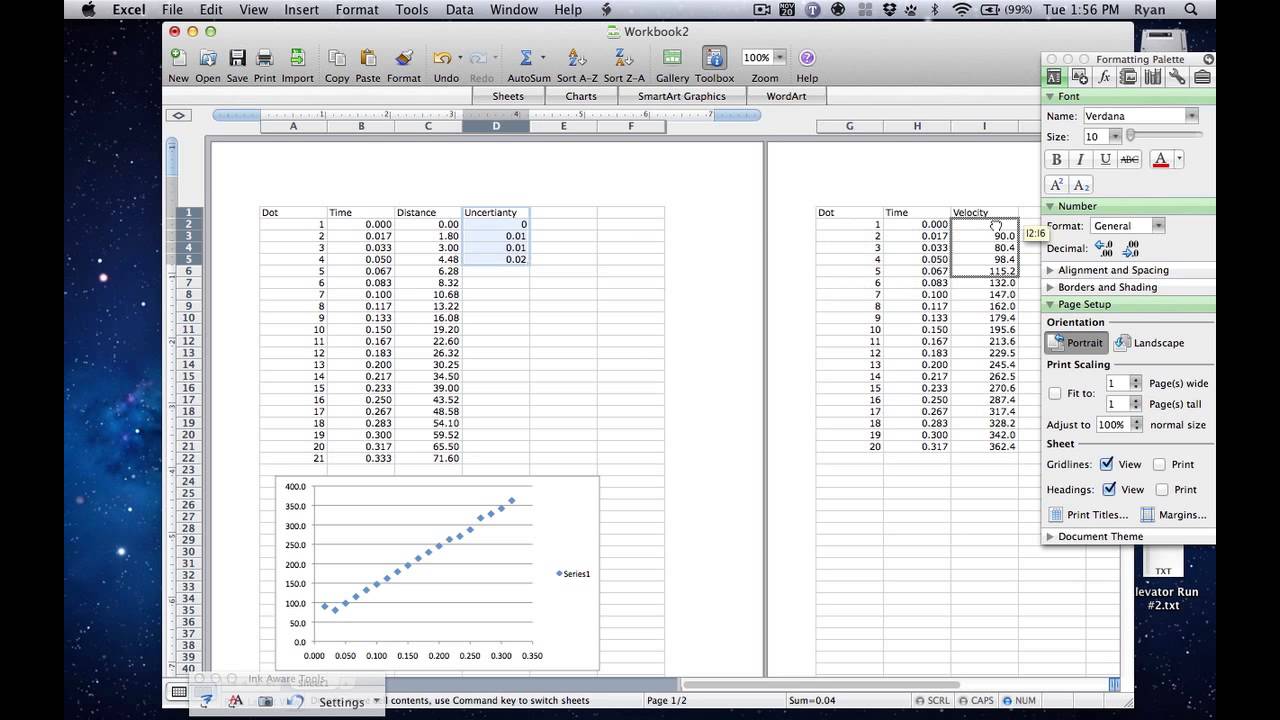The width and height of the screenshot is (1280, 720).
Task: Open the Scrapbook tab in the Toolbox
Action: pyautogui.click(x=1128, y=77)
